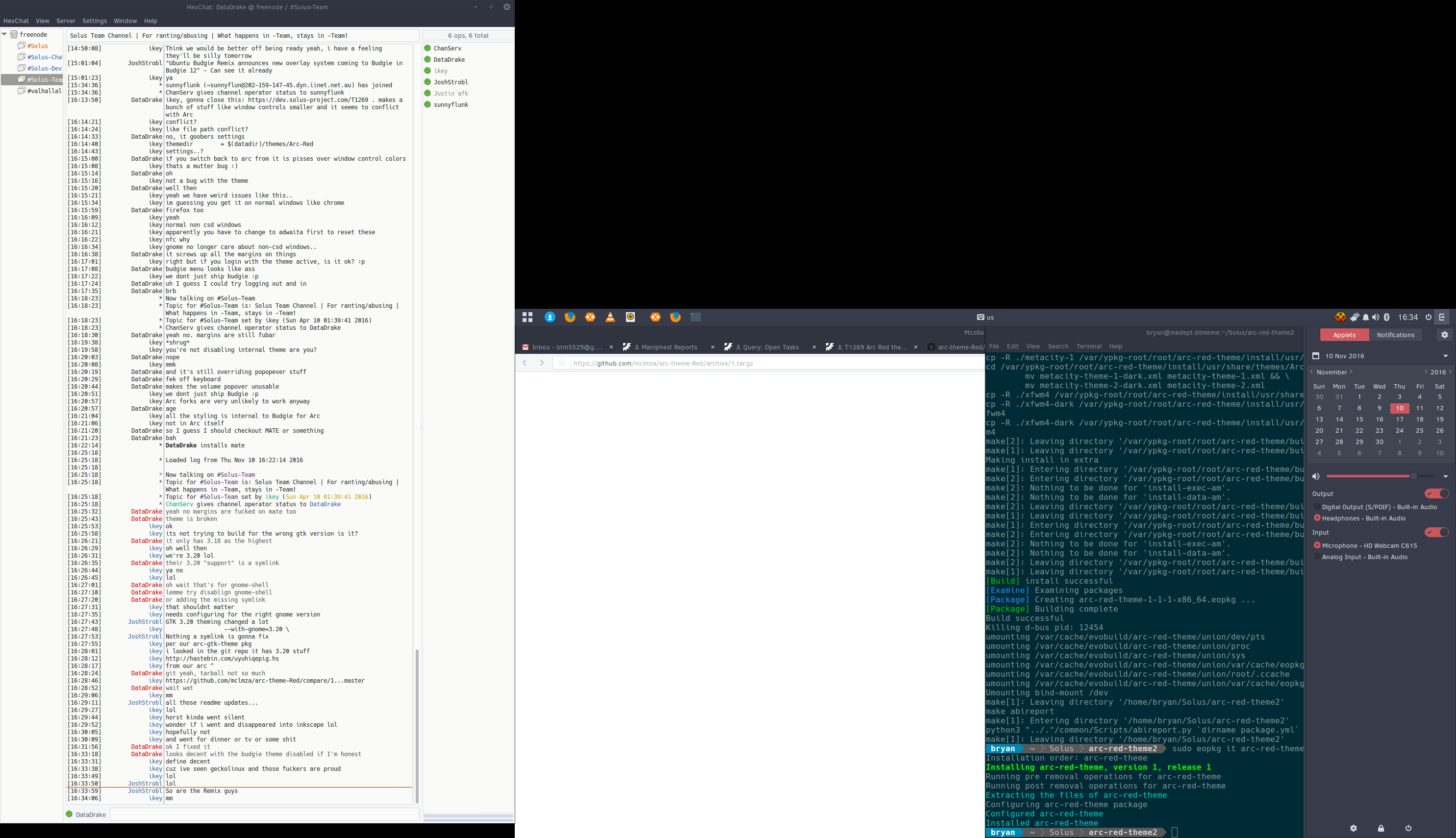Screen dimensions: 1456x838
Task: Click the calendar icon beside 10 Nov 2016
Action: (x=1315, y=356)
